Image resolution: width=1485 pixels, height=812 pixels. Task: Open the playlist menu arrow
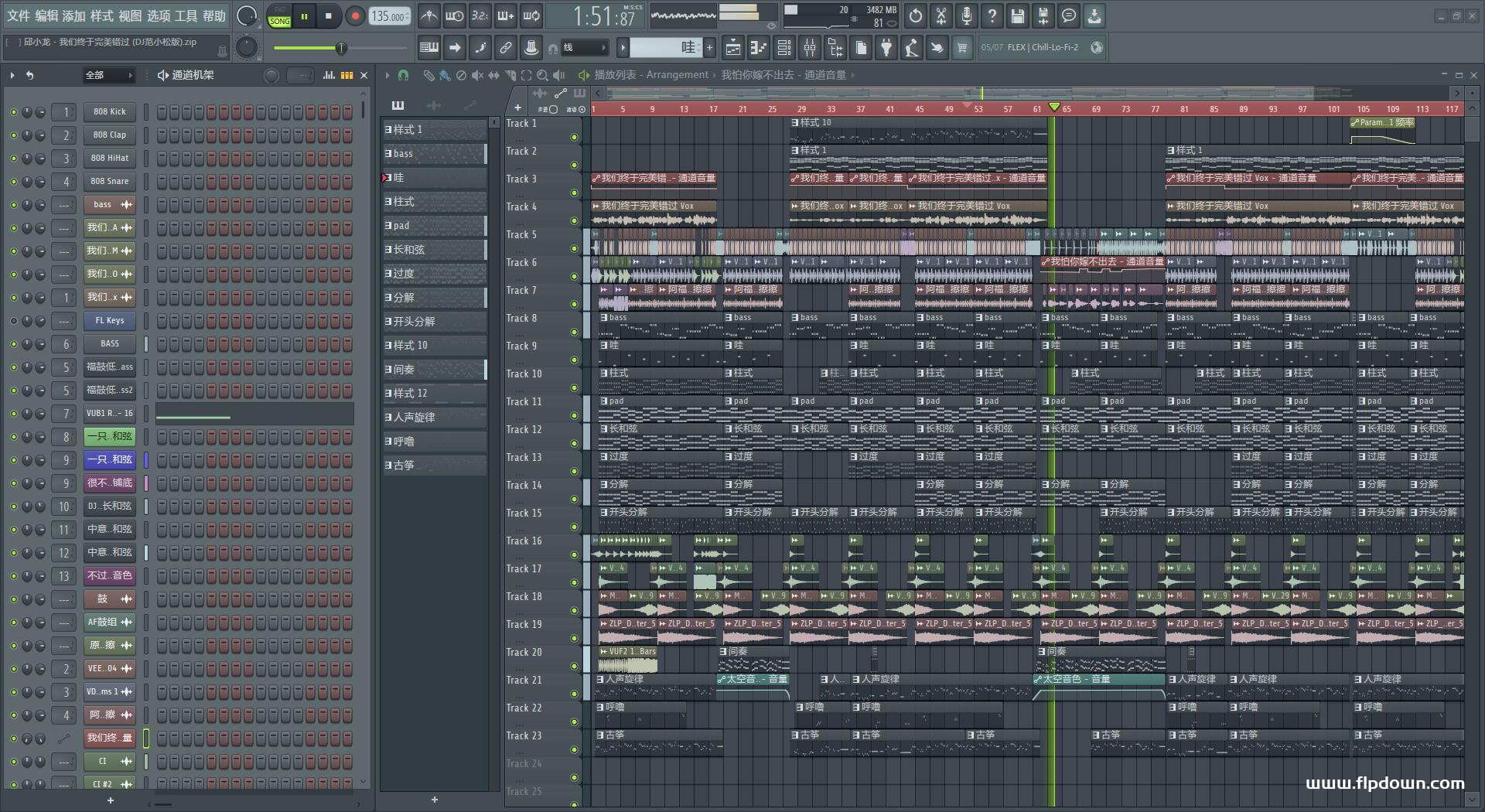coord(387,75)
